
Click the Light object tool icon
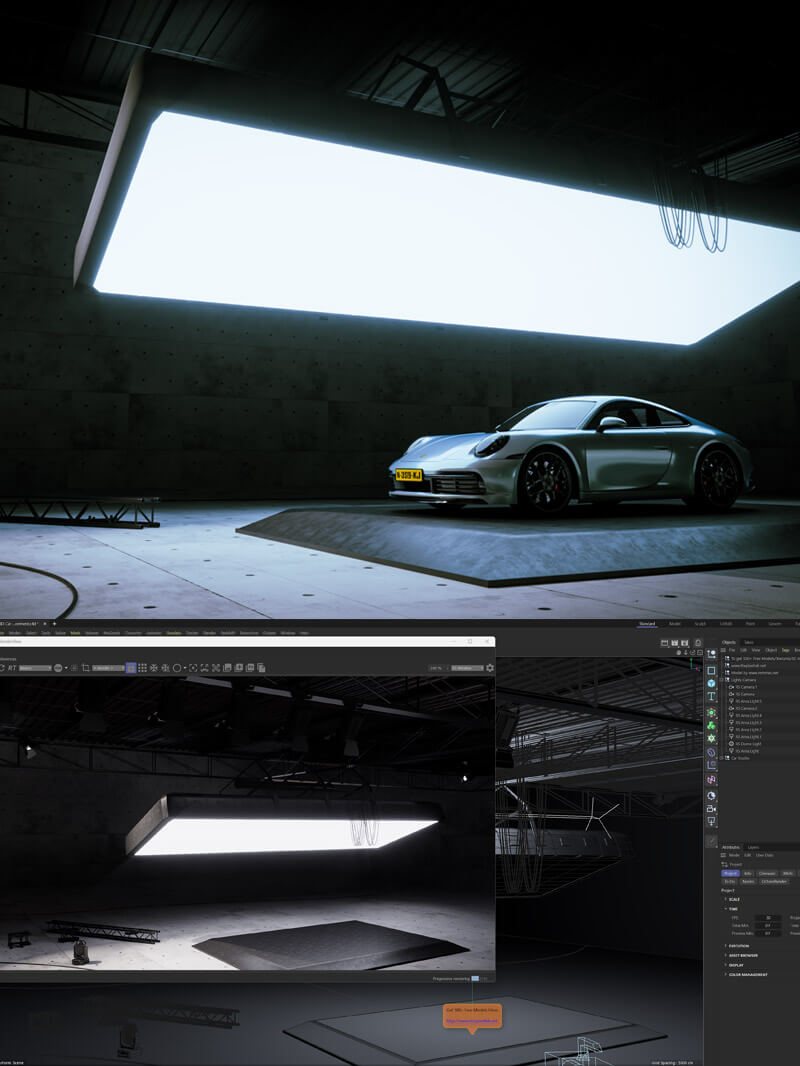711,821
